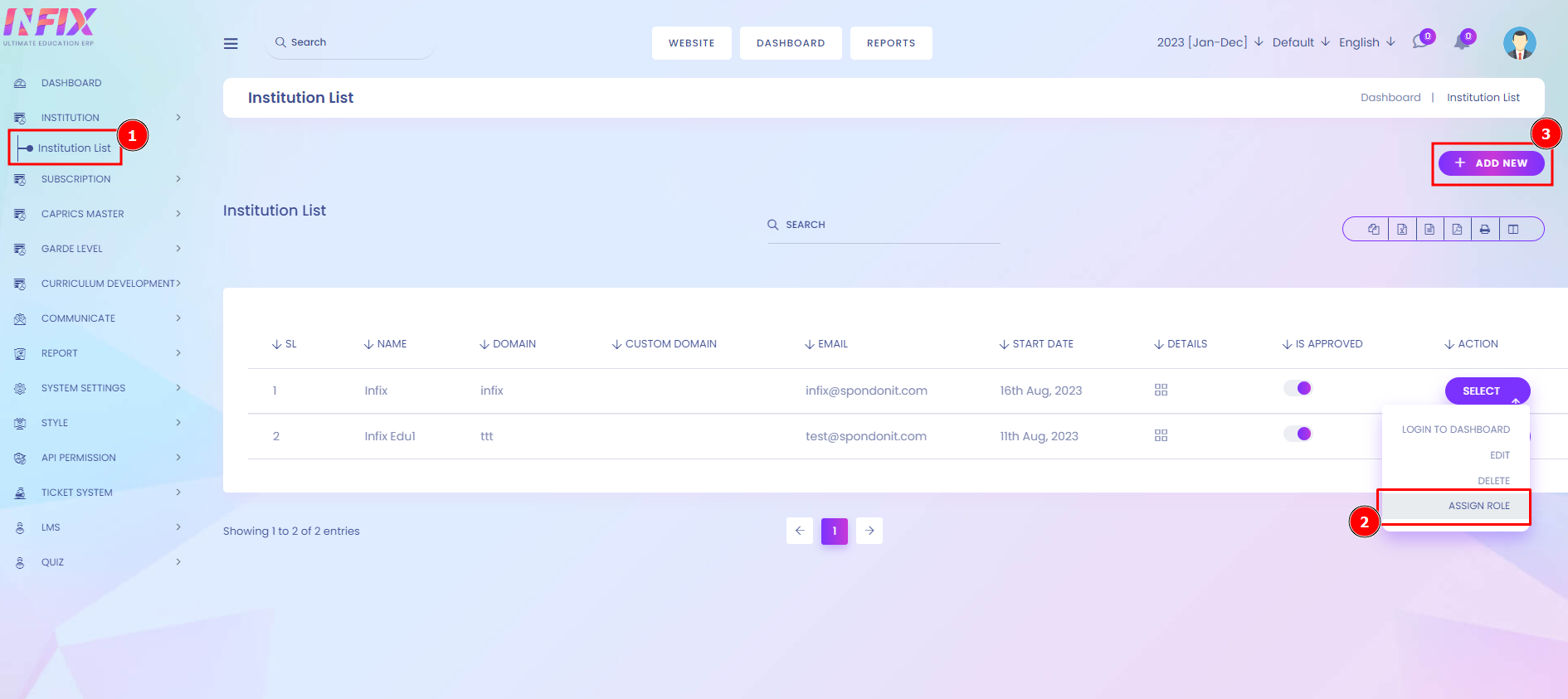
Task: Click the Dashboard top button
Action: [791, 43]
